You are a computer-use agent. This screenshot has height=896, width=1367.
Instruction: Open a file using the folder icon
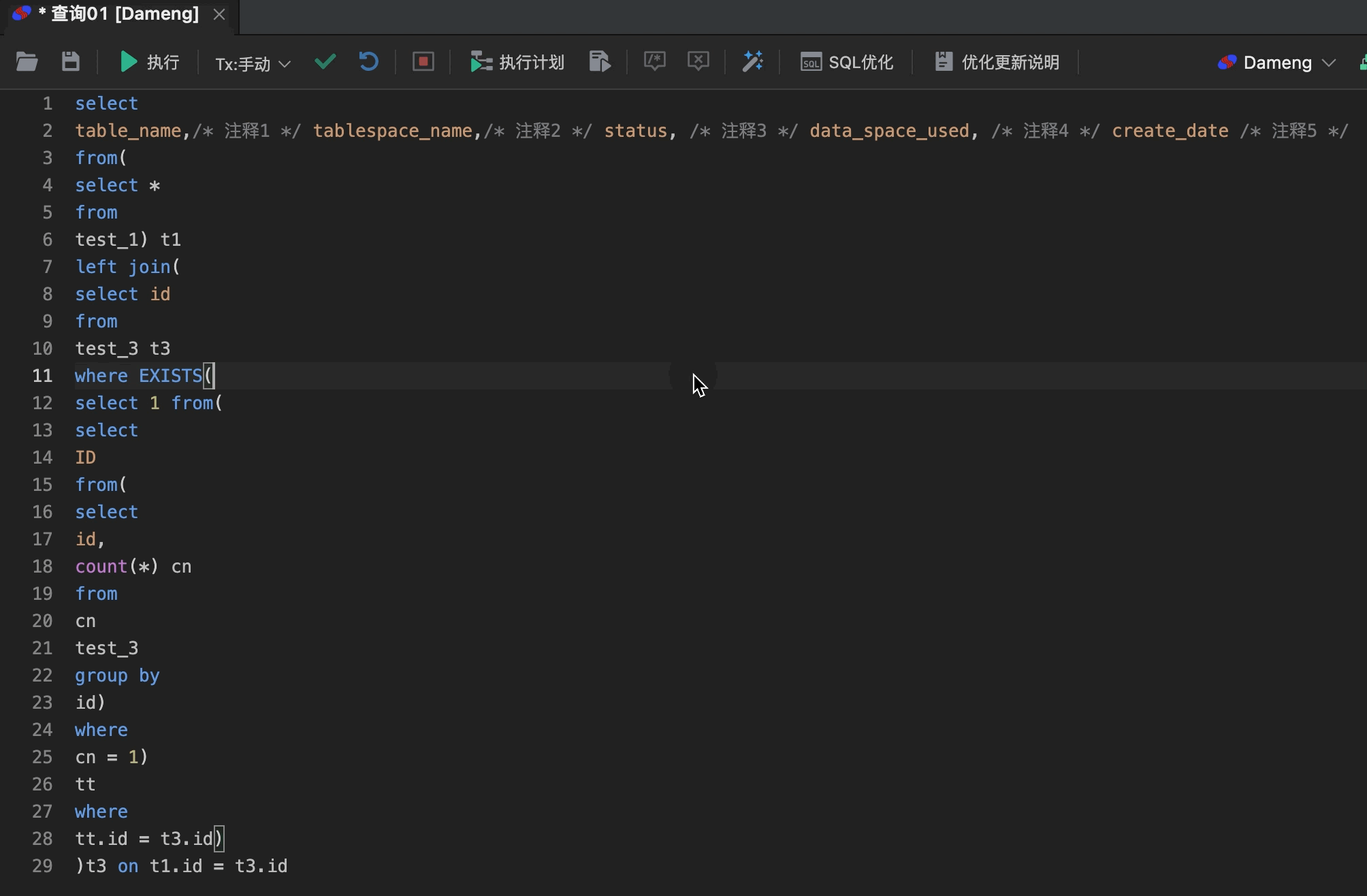[x=27, y=62]
